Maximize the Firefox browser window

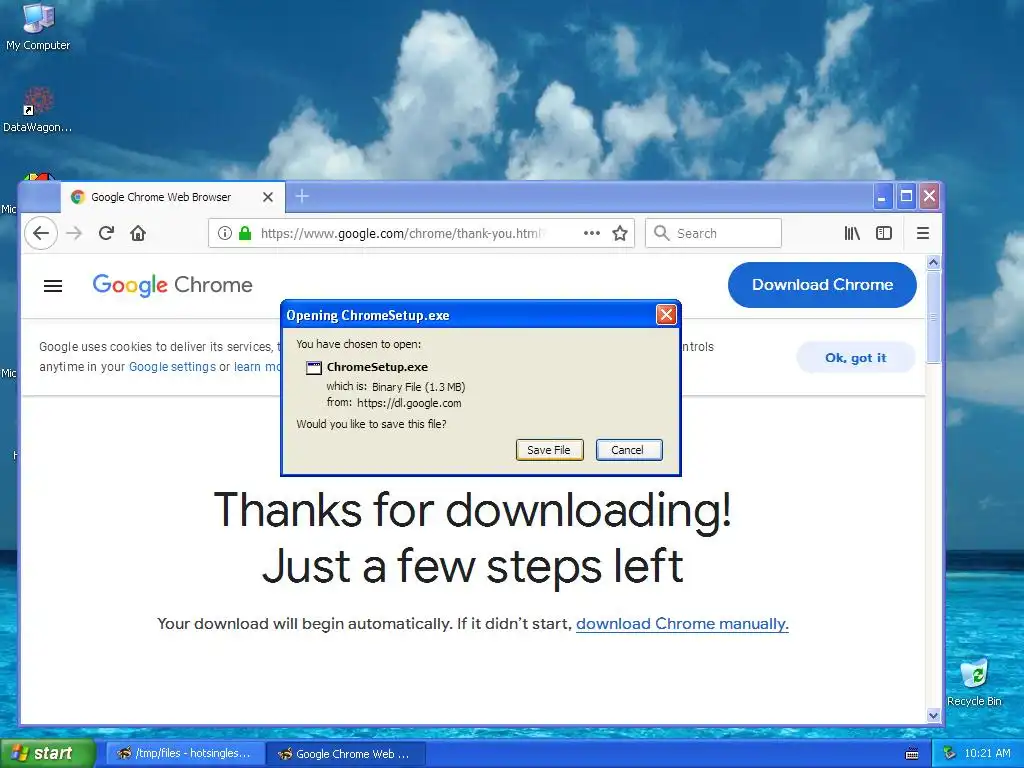[906, 197]
